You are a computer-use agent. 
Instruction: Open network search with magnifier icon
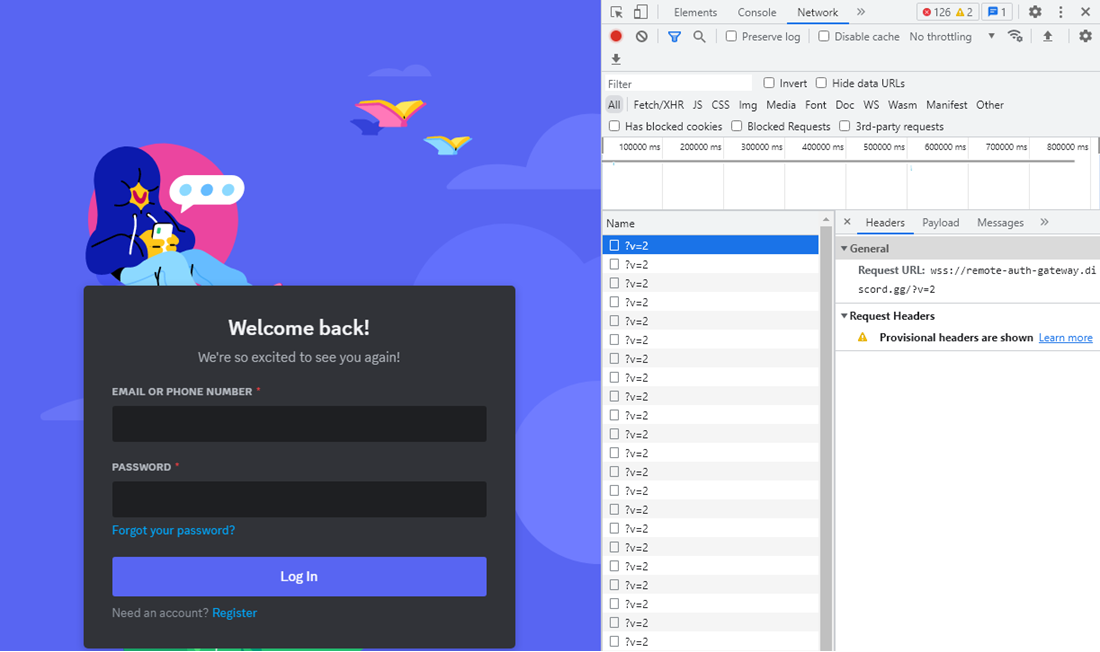coord(699,36)
